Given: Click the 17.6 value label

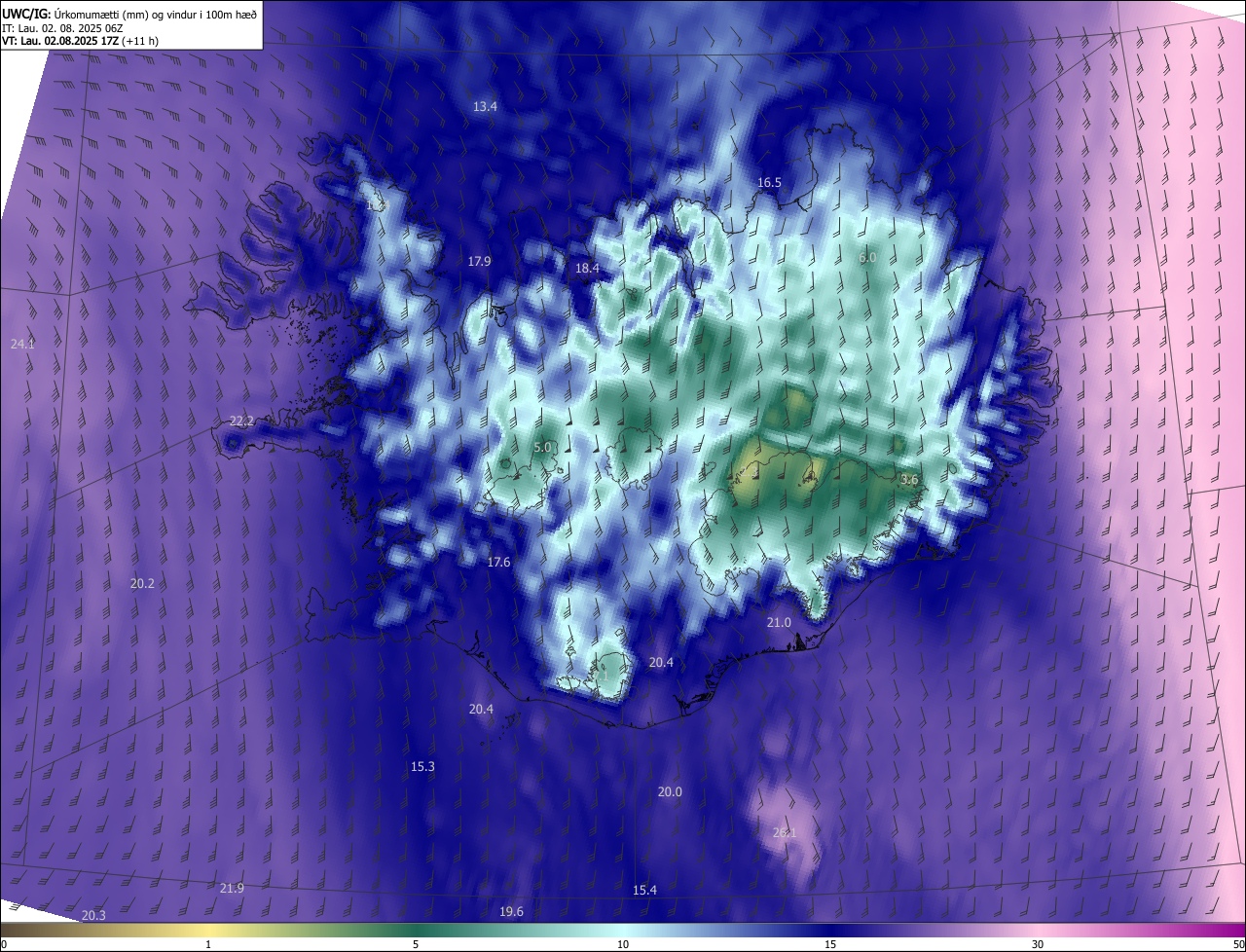Looking at the screenshot, I should [498, 562].
